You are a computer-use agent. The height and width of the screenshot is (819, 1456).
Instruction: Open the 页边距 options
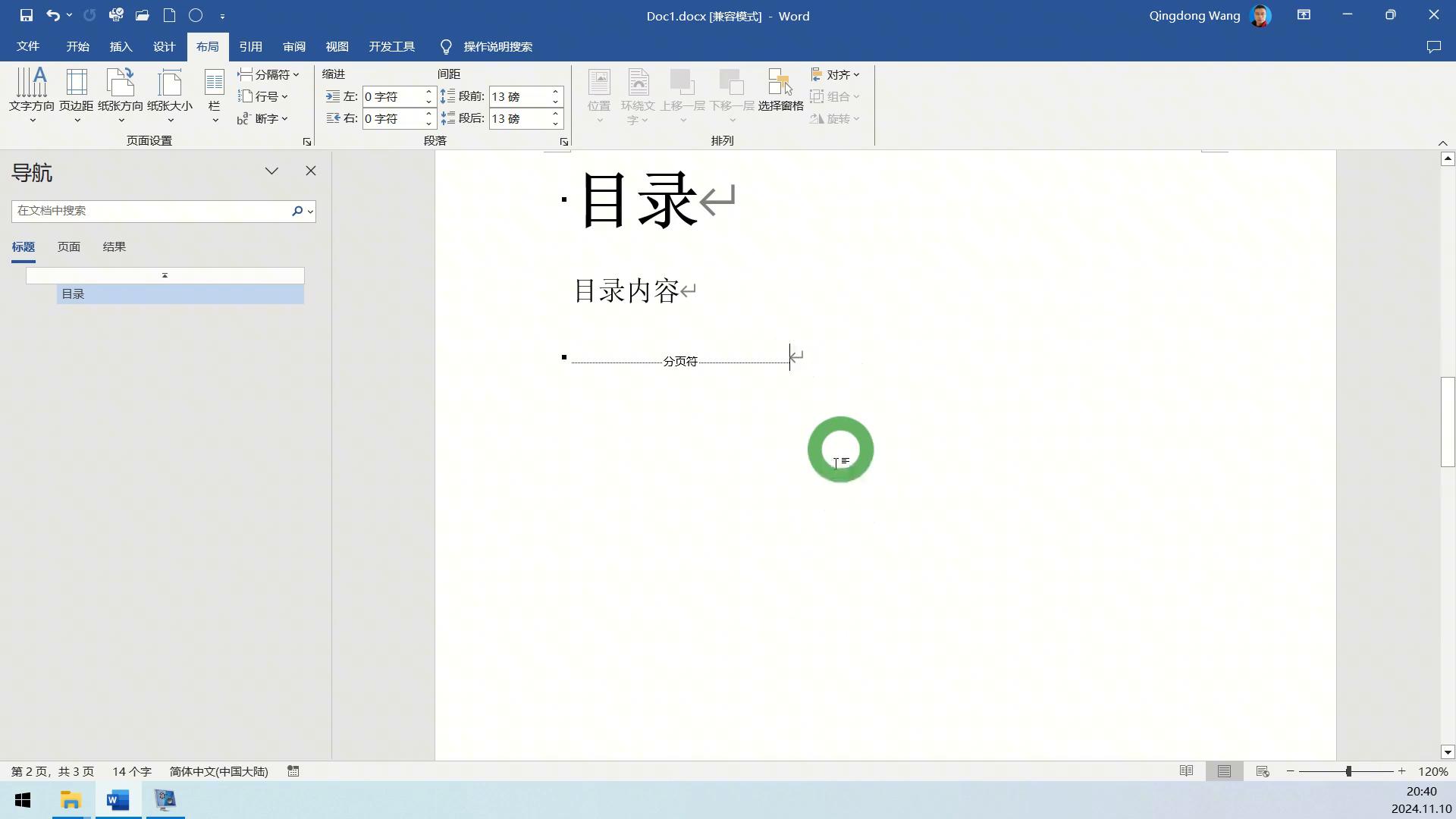point(76,94)
